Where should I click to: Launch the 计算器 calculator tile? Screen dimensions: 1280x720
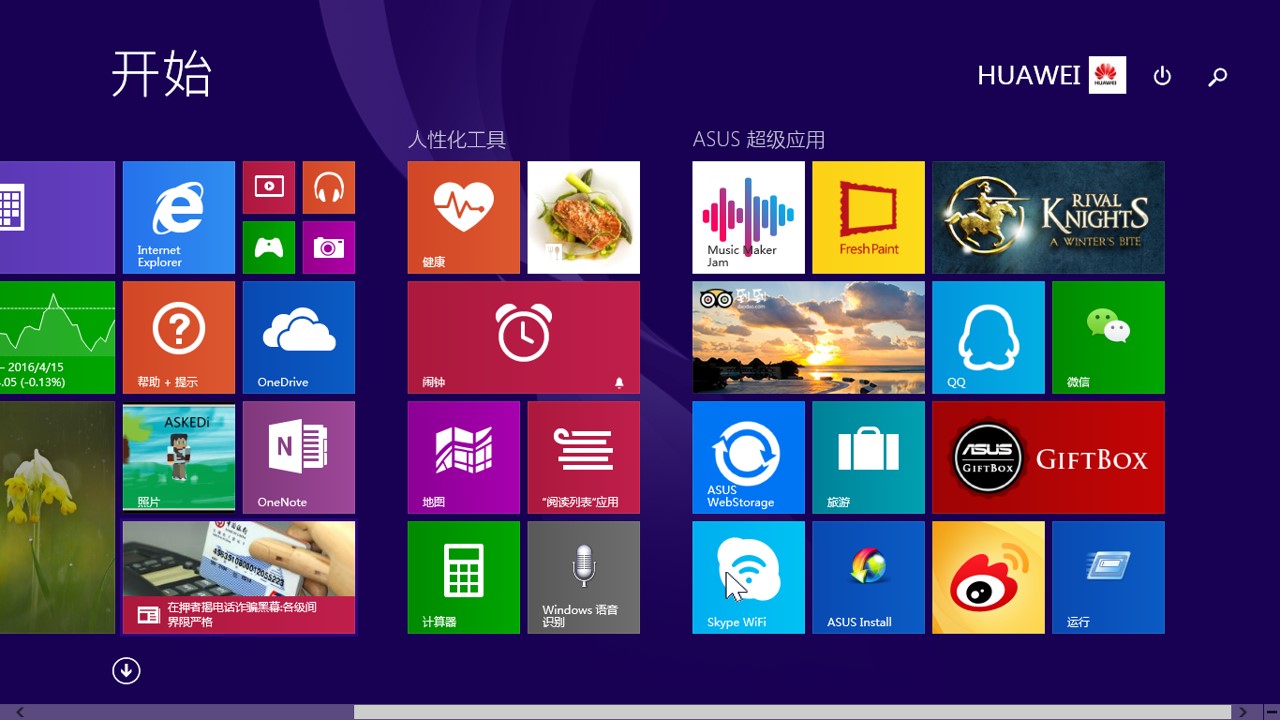click(464, 577)
